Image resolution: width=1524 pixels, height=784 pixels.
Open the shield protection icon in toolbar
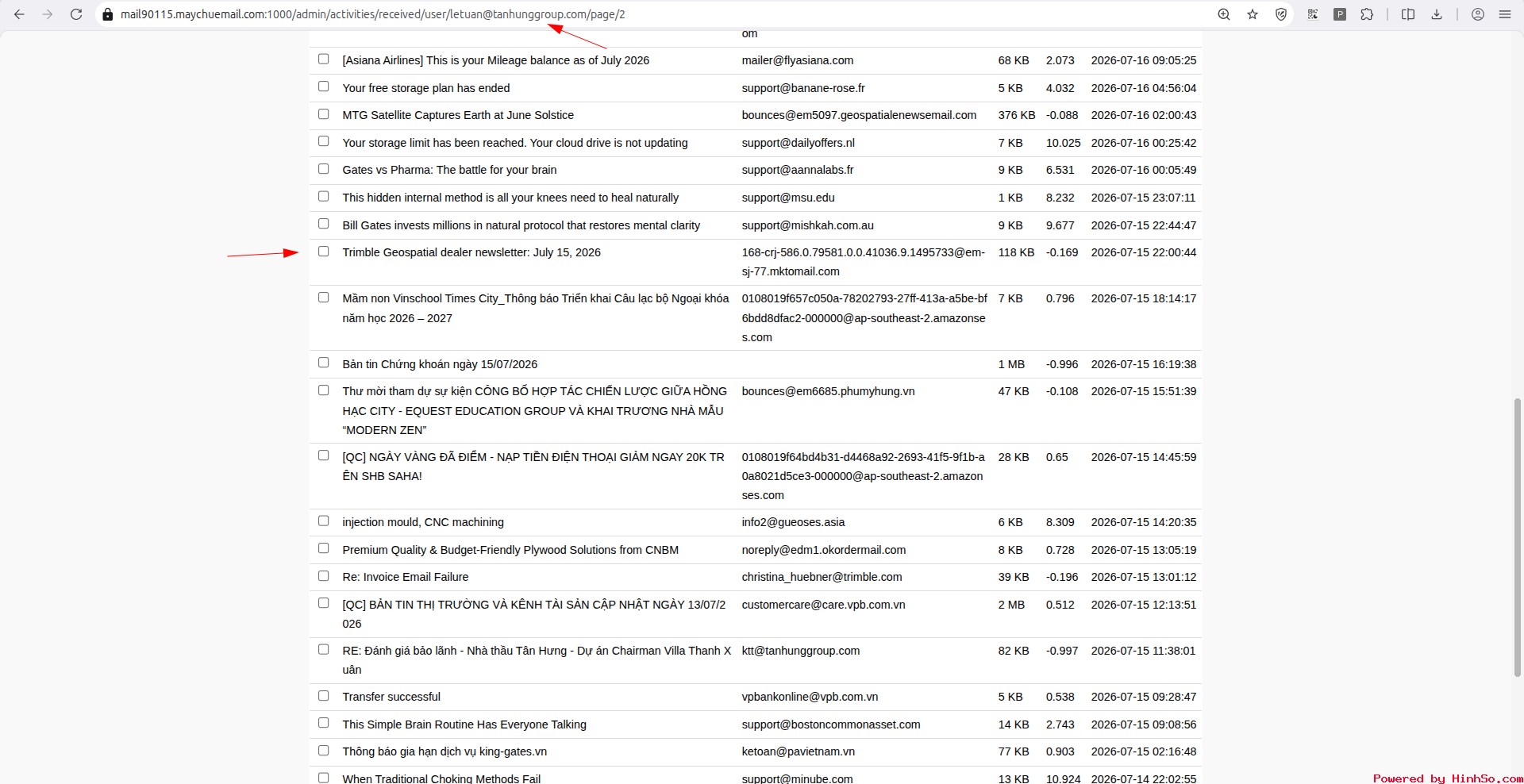click(1281, 14)
